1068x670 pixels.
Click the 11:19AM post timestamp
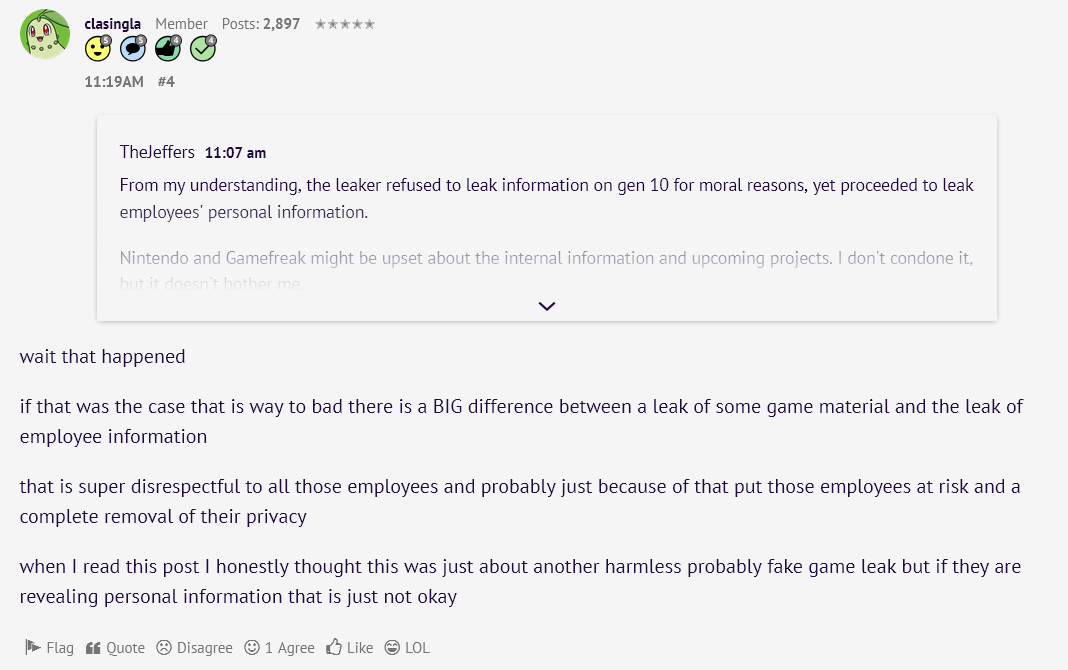114,82
